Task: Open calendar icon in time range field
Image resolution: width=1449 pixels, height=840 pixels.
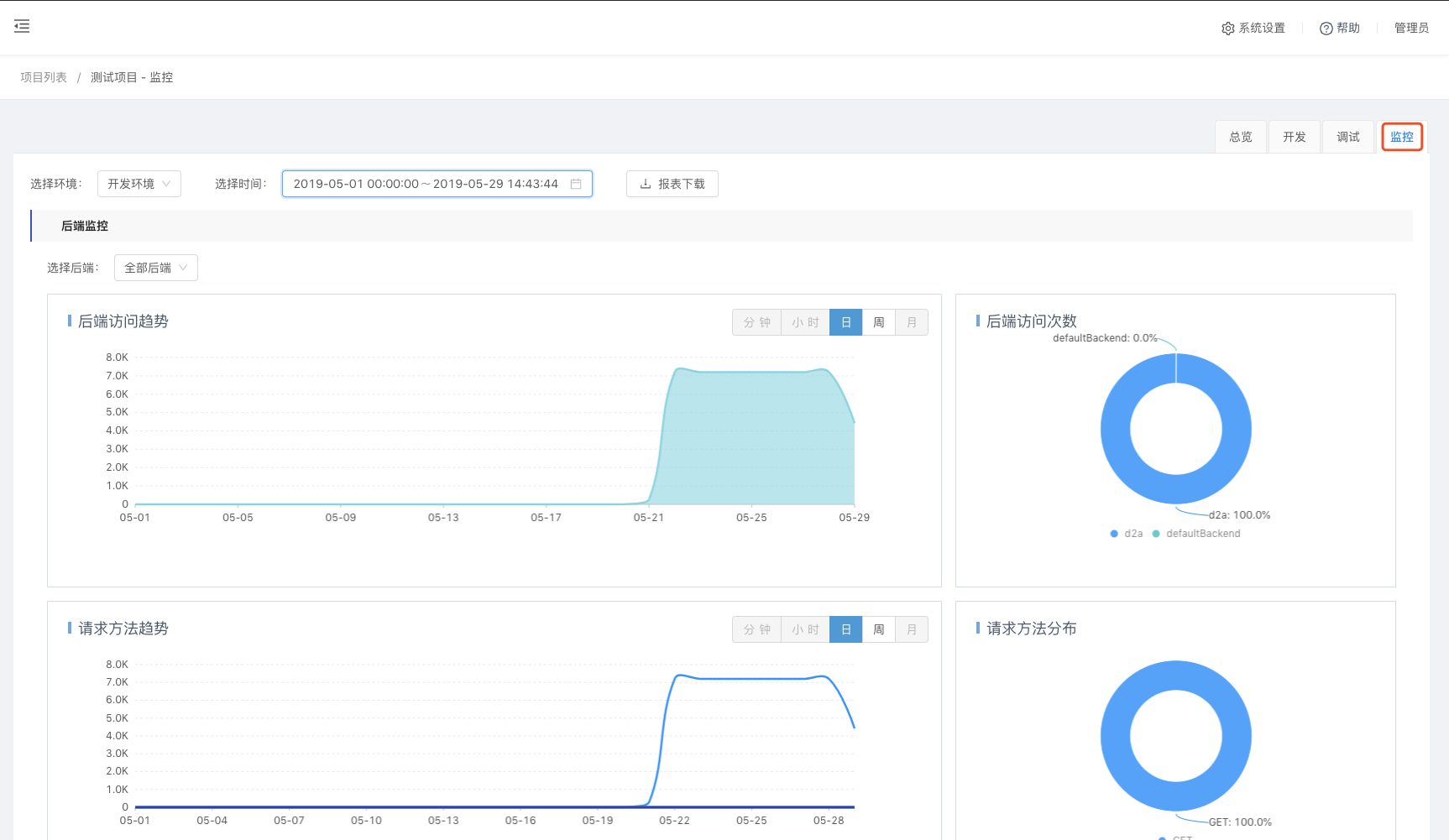Action: pos(576,184)
